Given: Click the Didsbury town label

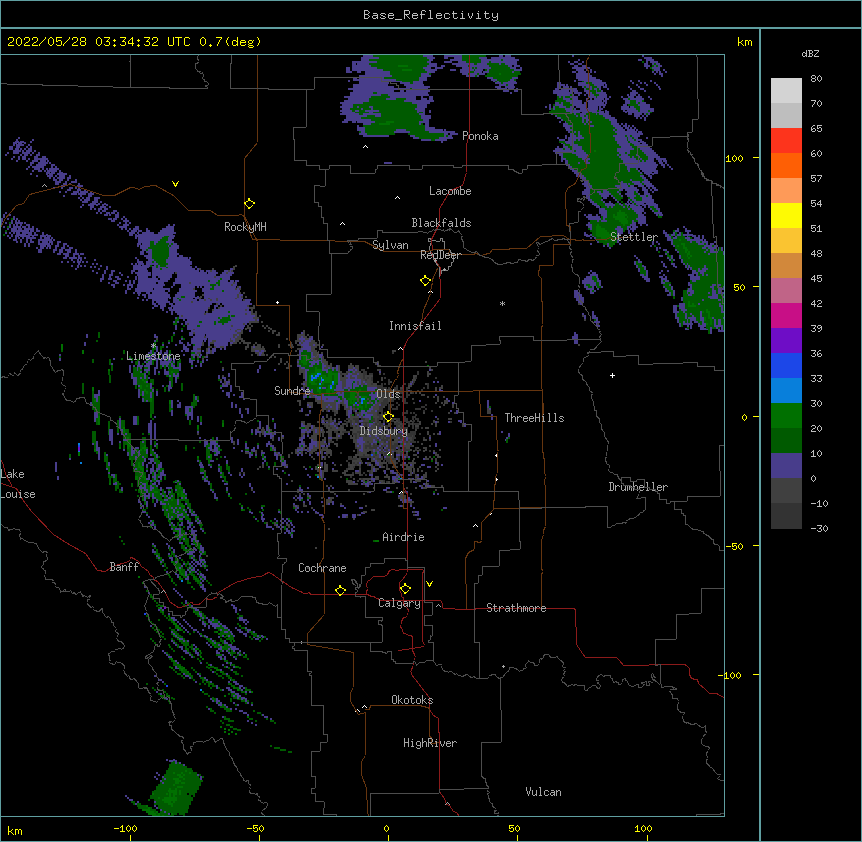Looking at the screenshot, I should tap(384, 431).
